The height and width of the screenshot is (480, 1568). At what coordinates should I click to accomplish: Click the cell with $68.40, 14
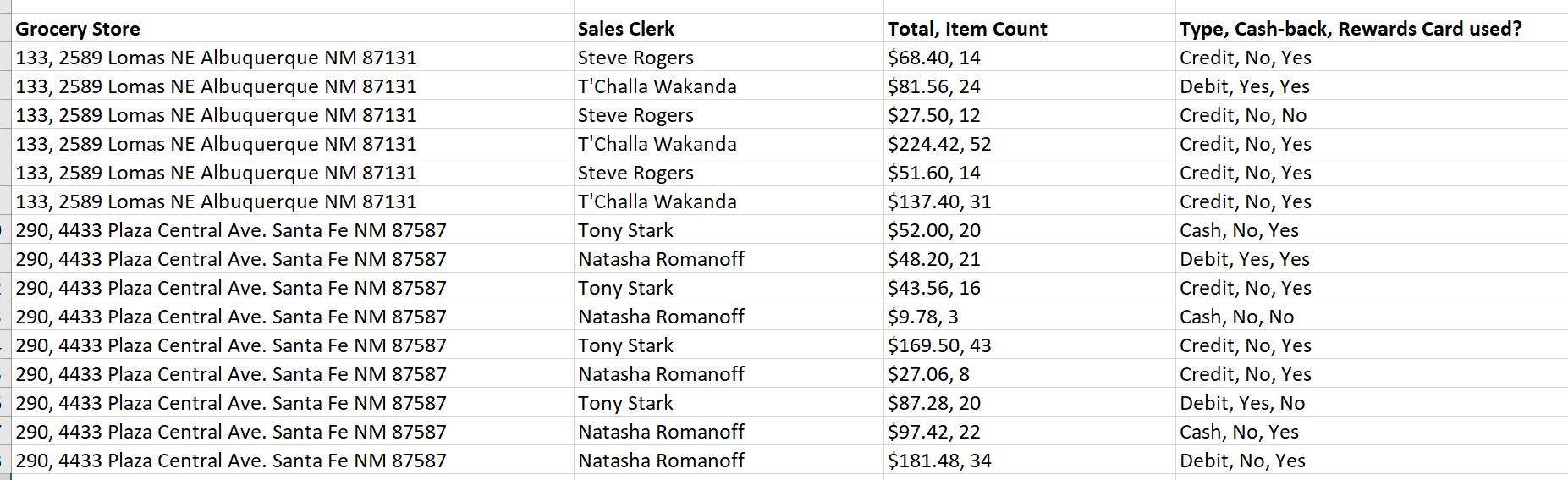pos(1029,57)
